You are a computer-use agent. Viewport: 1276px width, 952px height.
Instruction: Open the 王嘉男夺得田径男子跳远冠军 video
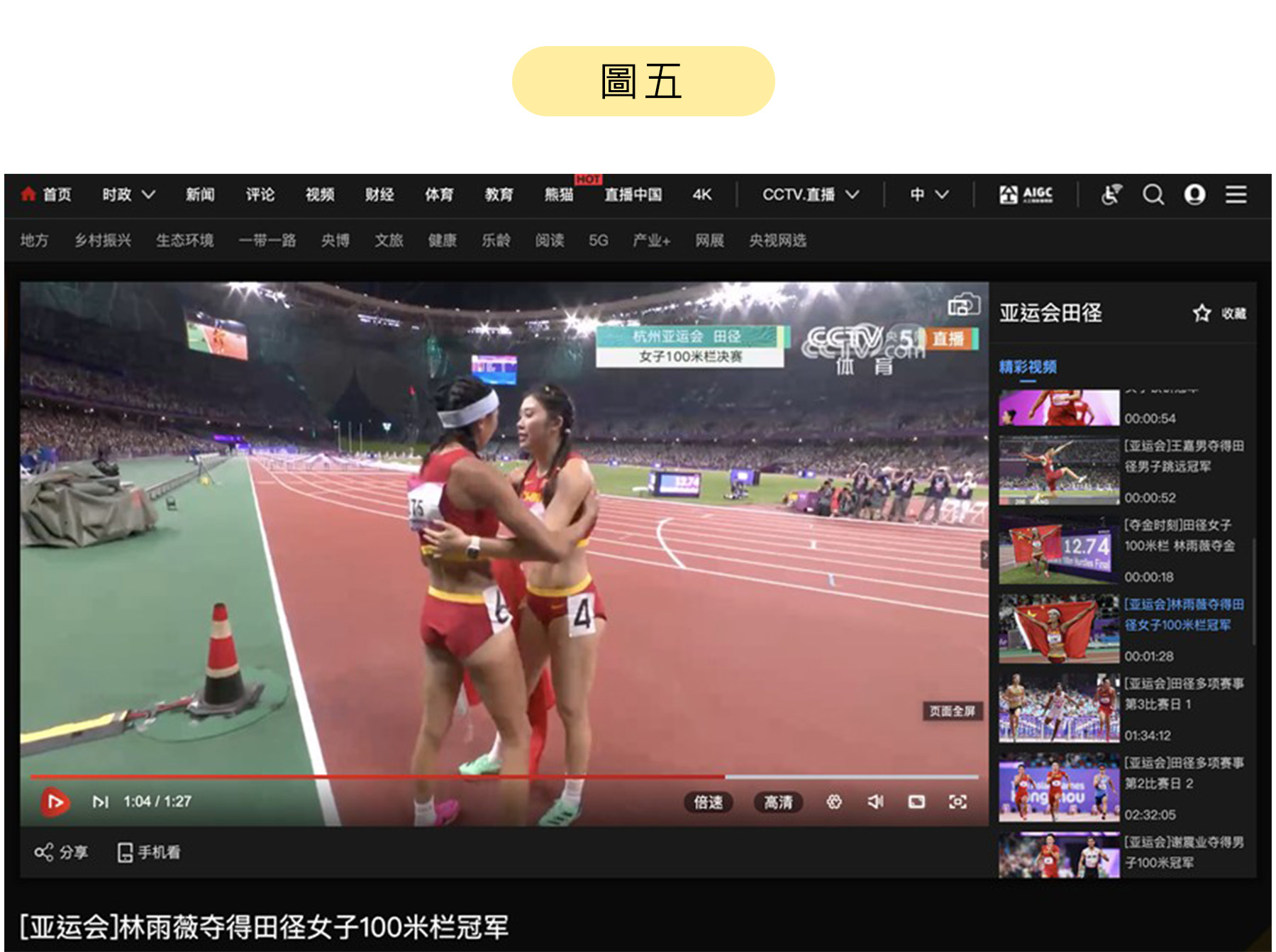[x=1122, y=470]
